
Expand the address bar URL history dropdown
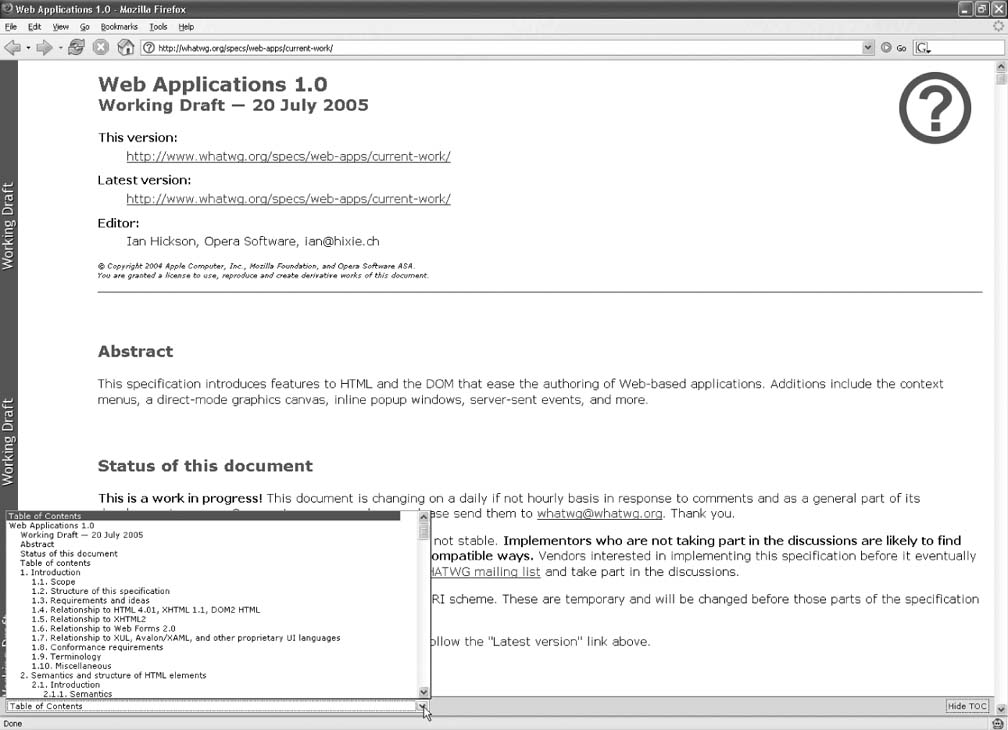868,48
